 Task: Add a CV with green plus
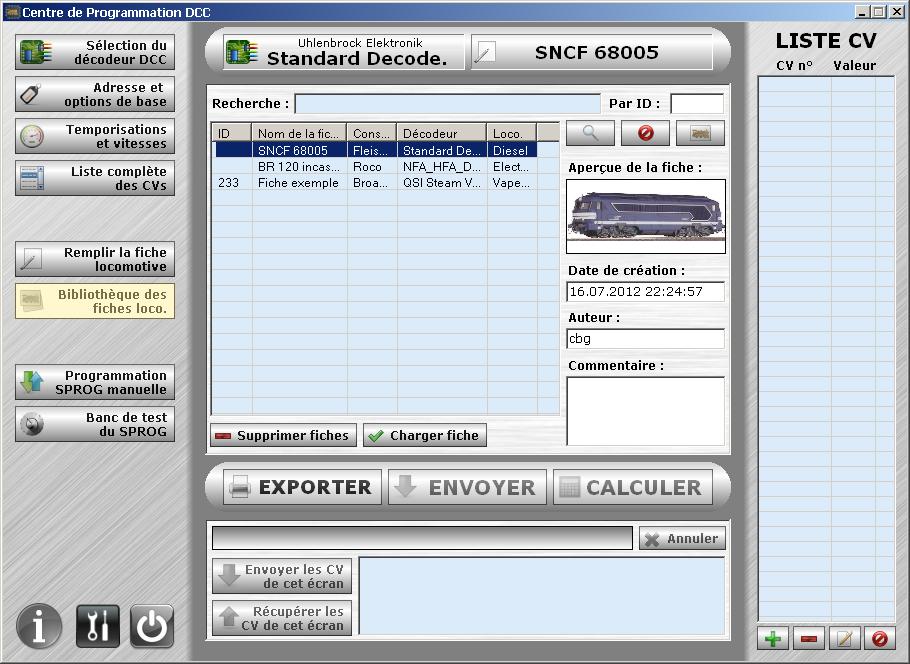[772, 639]
